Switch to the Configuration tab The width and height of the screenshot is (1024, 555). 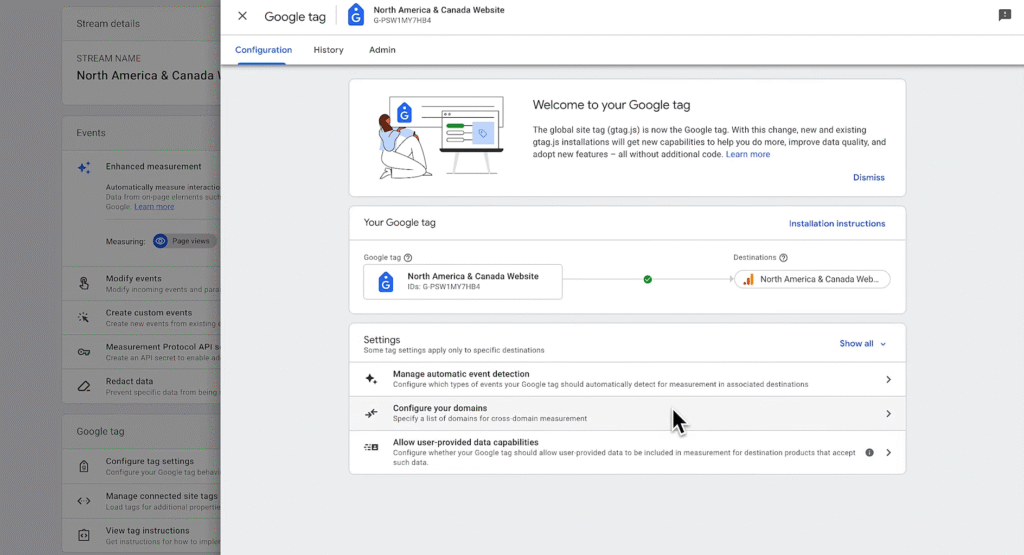point(263,50)
